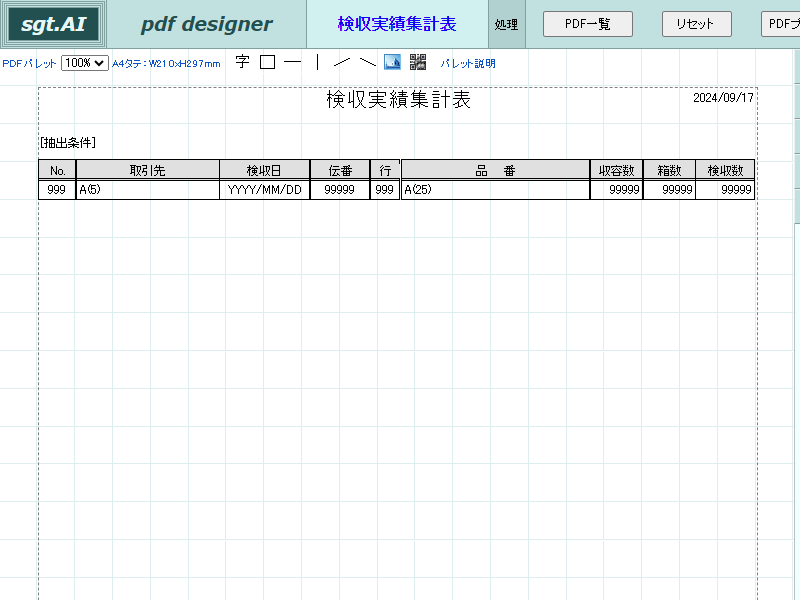Click the blue 検収実績集計表 header title
800x600 pixels.
click(397, 24)
